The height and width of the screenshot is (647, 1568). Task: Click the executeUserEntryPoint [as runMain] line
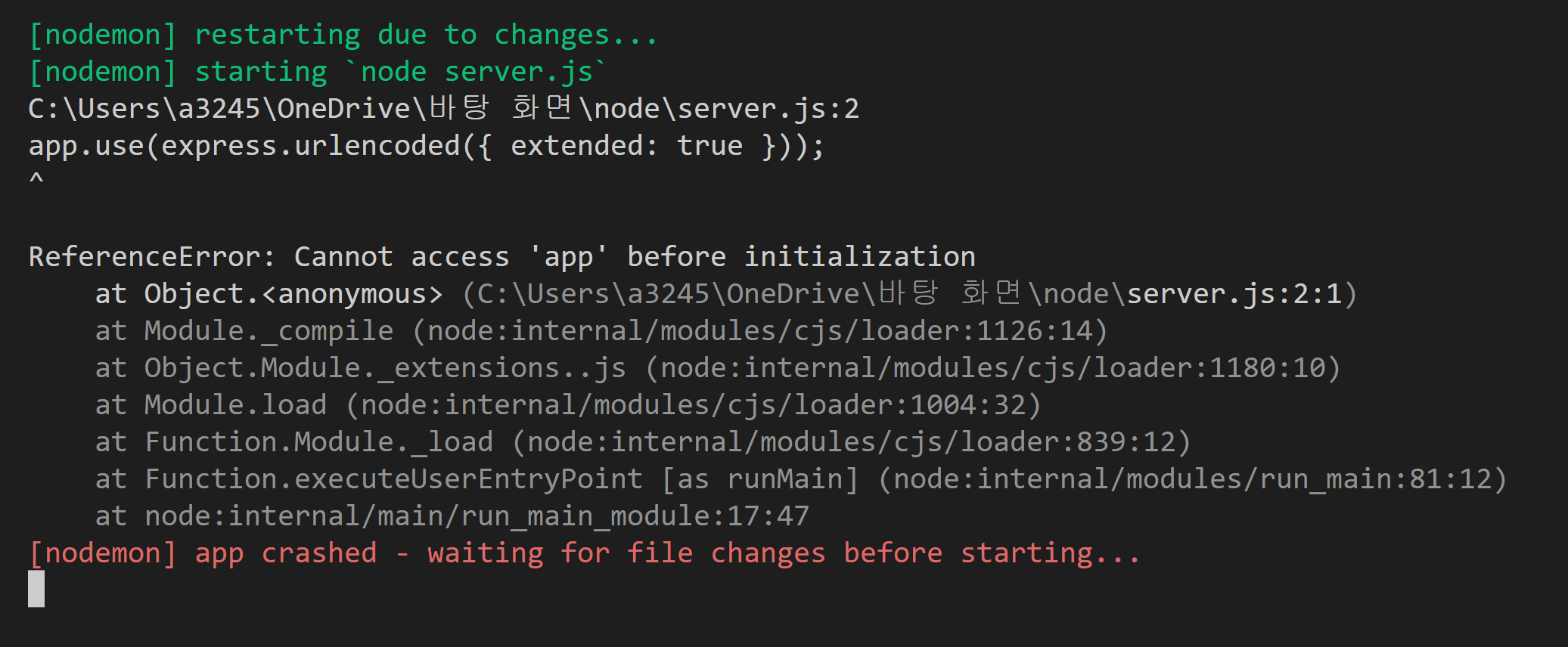point(802,479)
